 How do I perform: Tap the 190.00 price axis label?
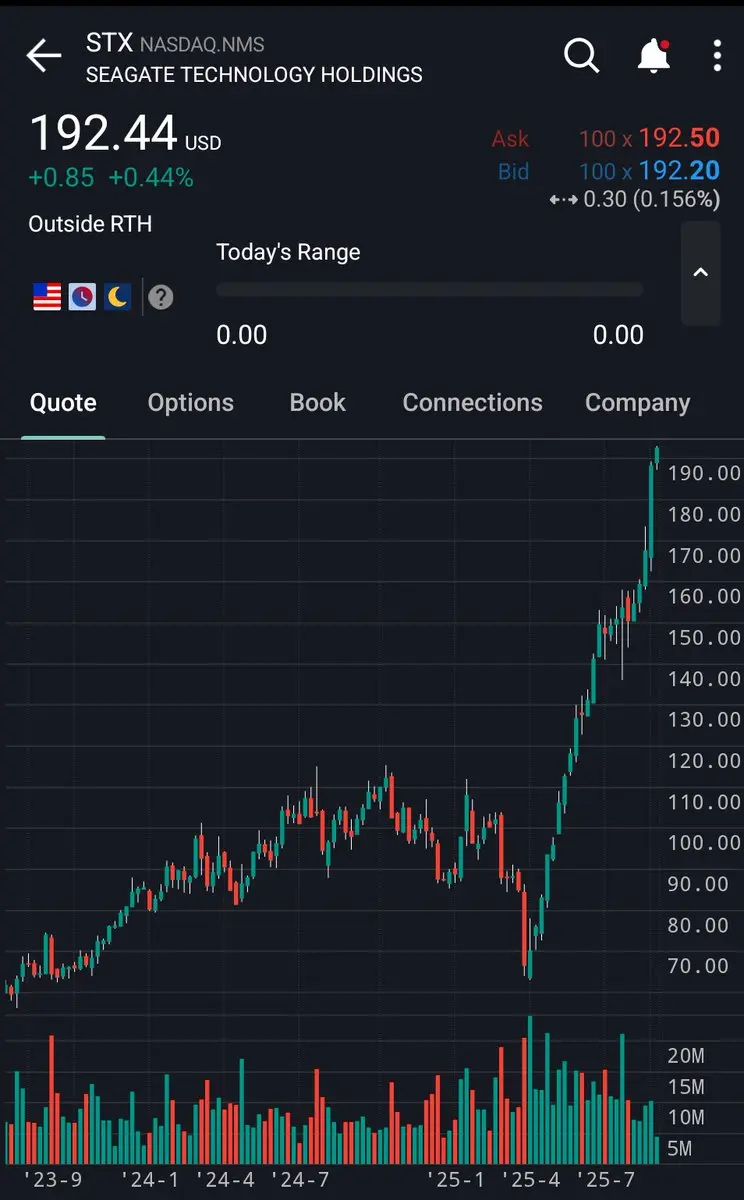click(x=705, y=473)
